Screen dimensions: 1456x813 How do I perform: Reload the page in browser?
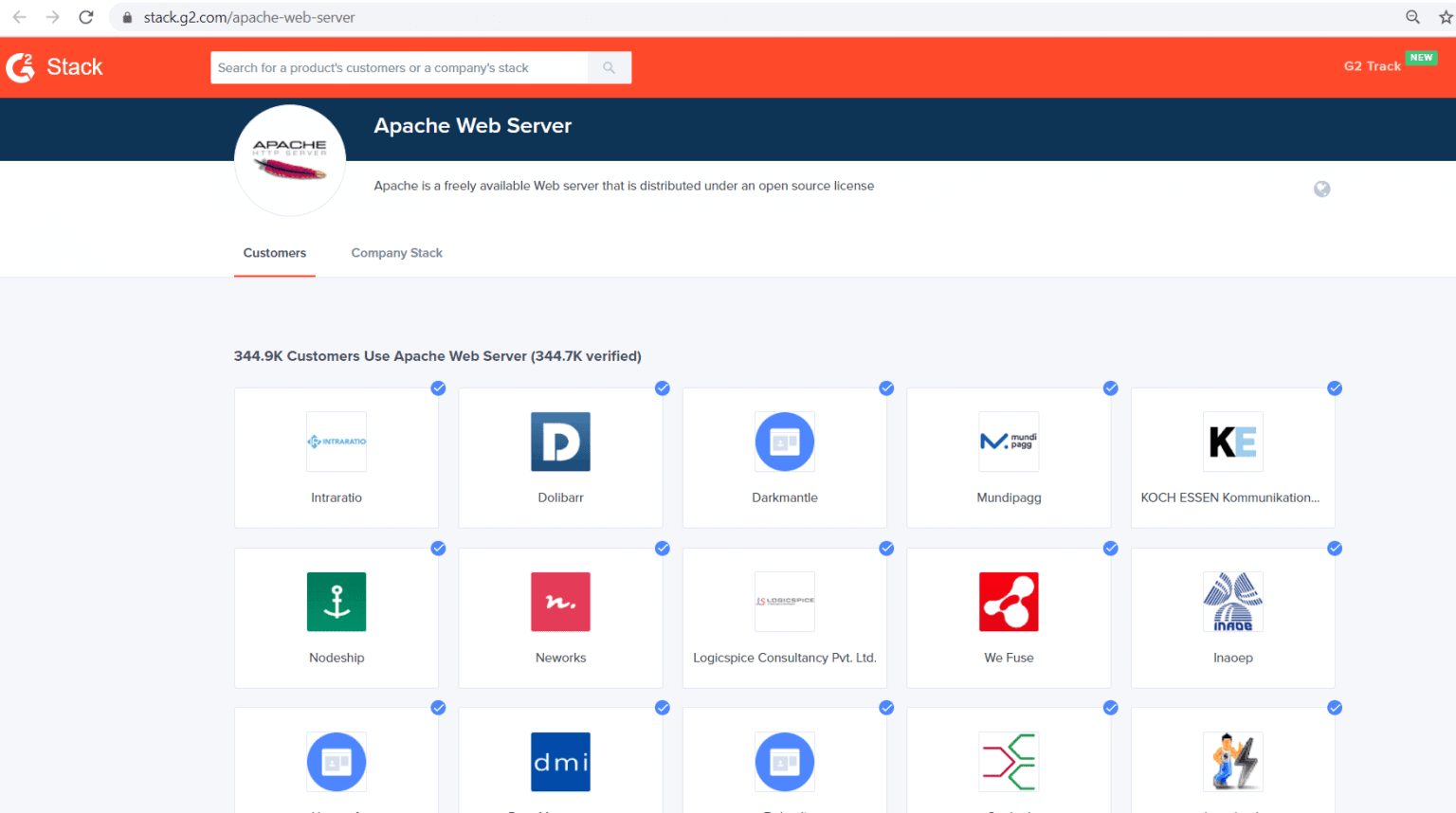[x=86, y=17]
